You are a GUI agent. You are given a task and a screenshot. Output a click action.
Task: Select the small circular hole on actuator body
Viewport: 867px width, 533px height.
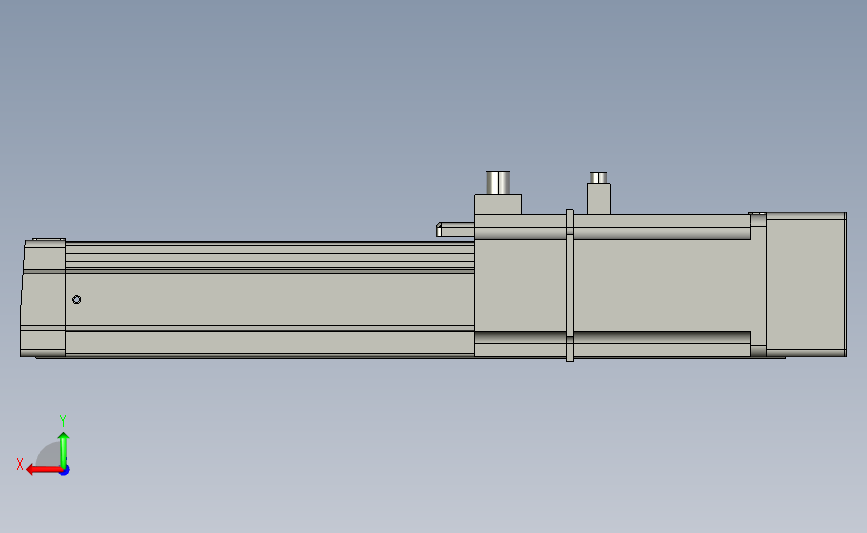(77, 300)
